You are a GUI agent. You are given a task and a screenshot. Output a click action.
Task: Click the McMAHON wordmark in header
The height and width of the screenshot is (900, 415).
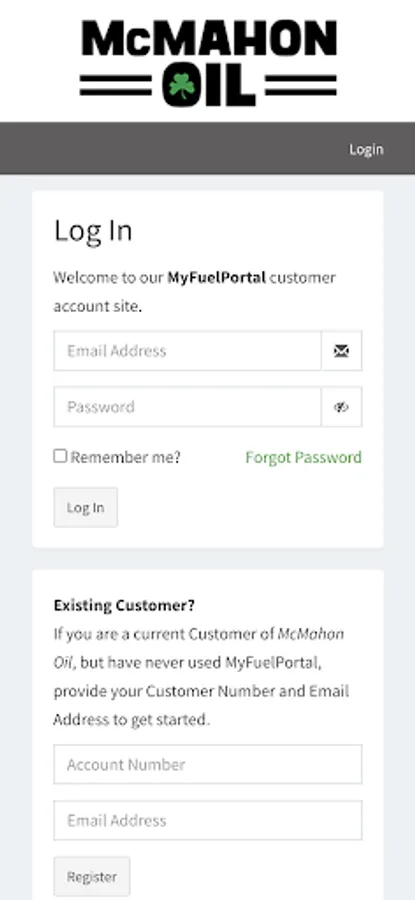(209, 38)
